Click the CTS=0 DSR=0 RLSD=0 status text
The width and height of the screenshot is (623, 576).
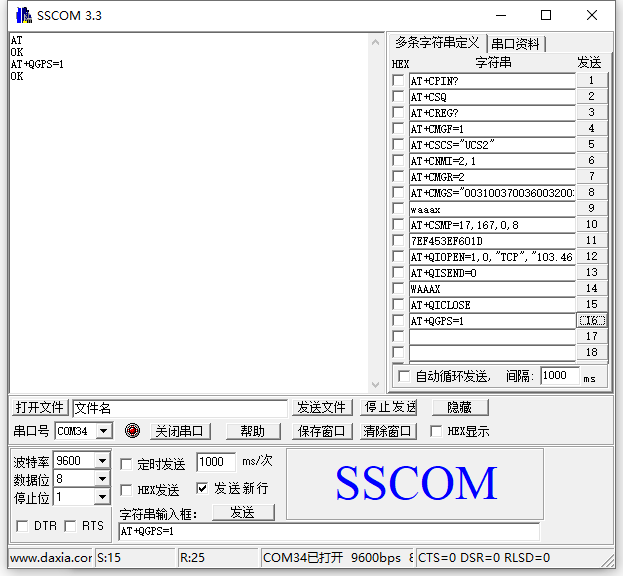pyautogui.click(x=484, y=558)
